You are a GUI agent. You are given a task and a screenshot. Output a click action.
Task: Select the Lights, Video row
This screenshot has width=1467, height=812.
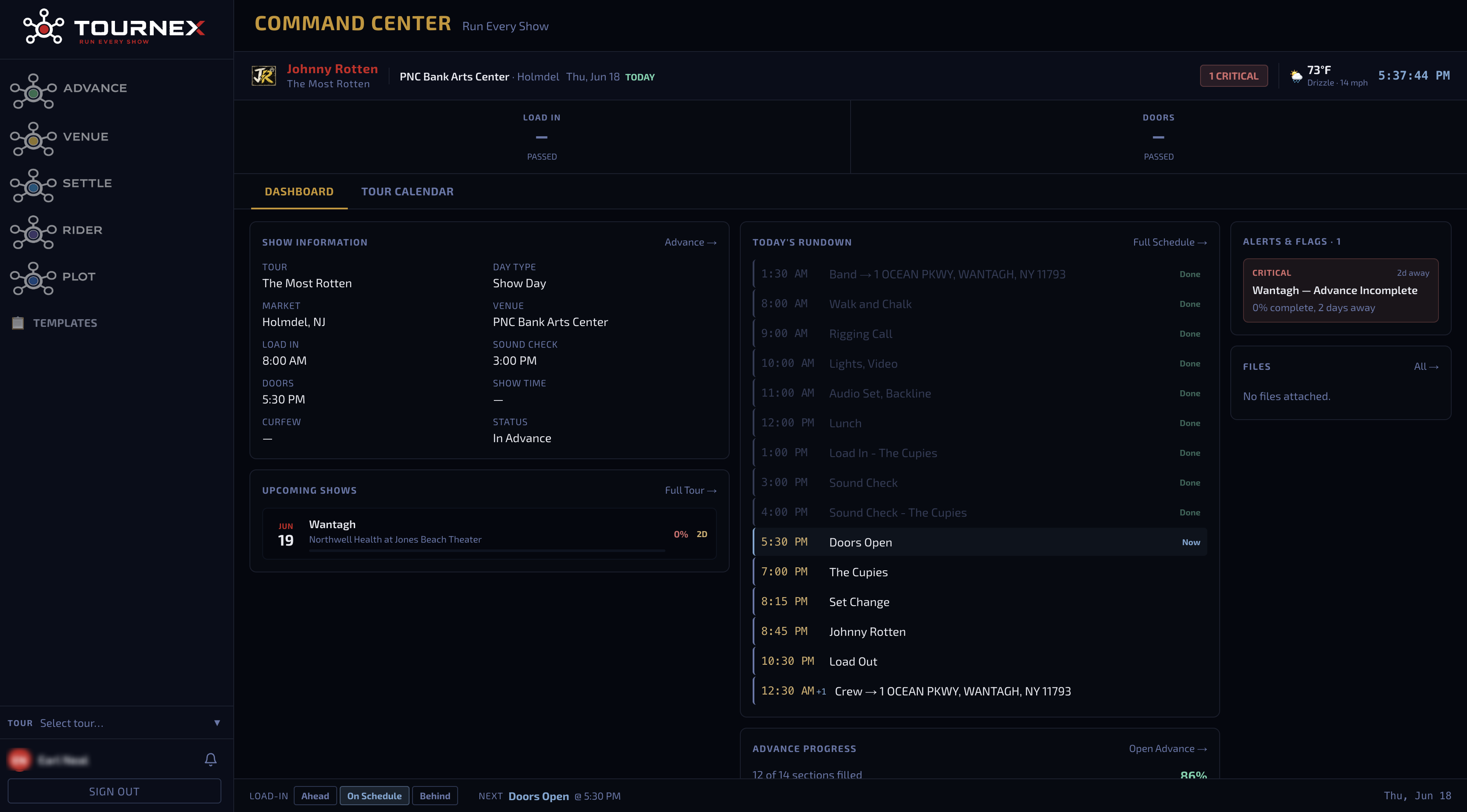coord(980,363)
